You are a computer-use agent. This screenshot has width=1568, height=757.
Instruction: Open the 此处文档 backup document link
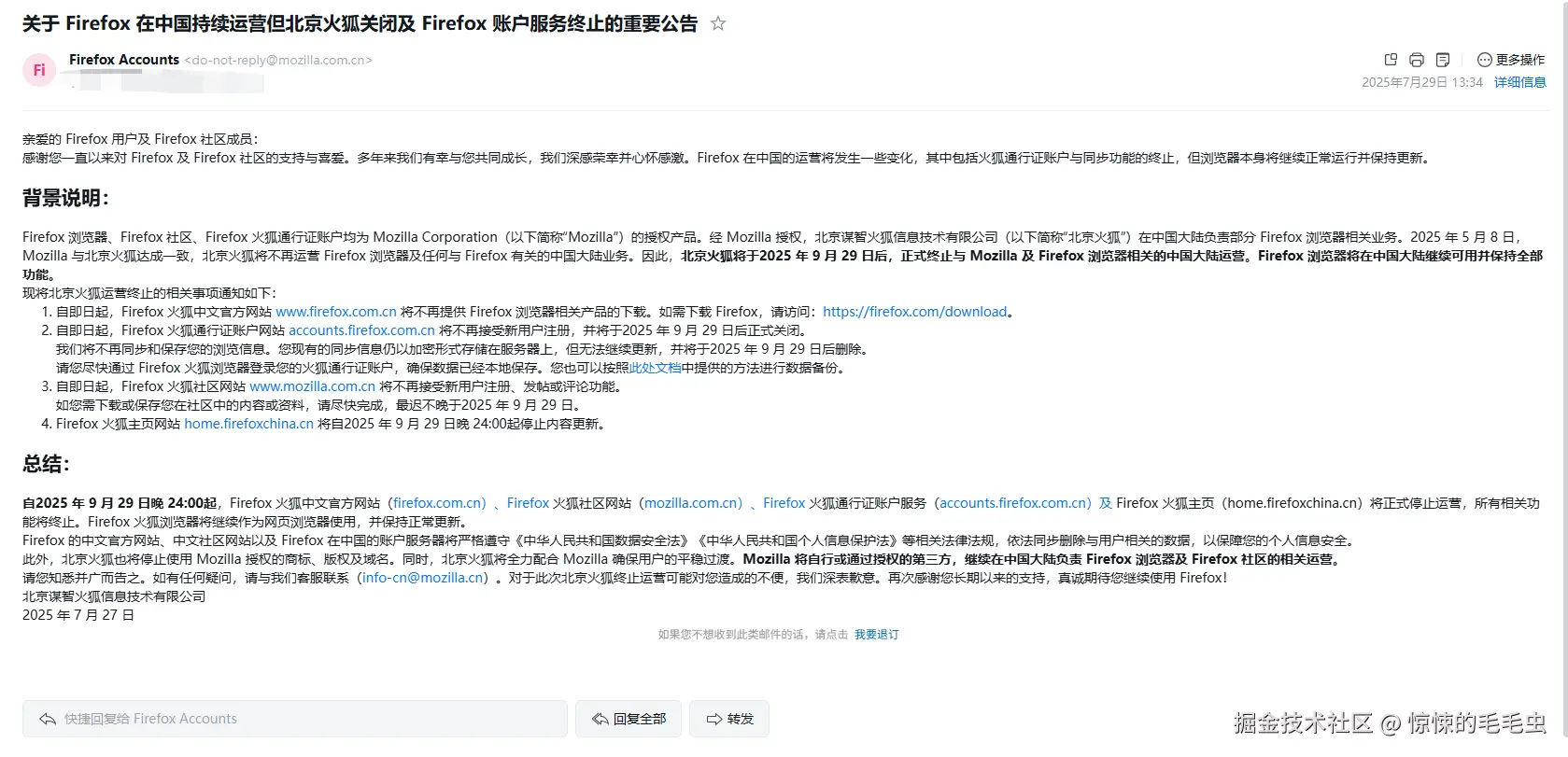point(655,368)
